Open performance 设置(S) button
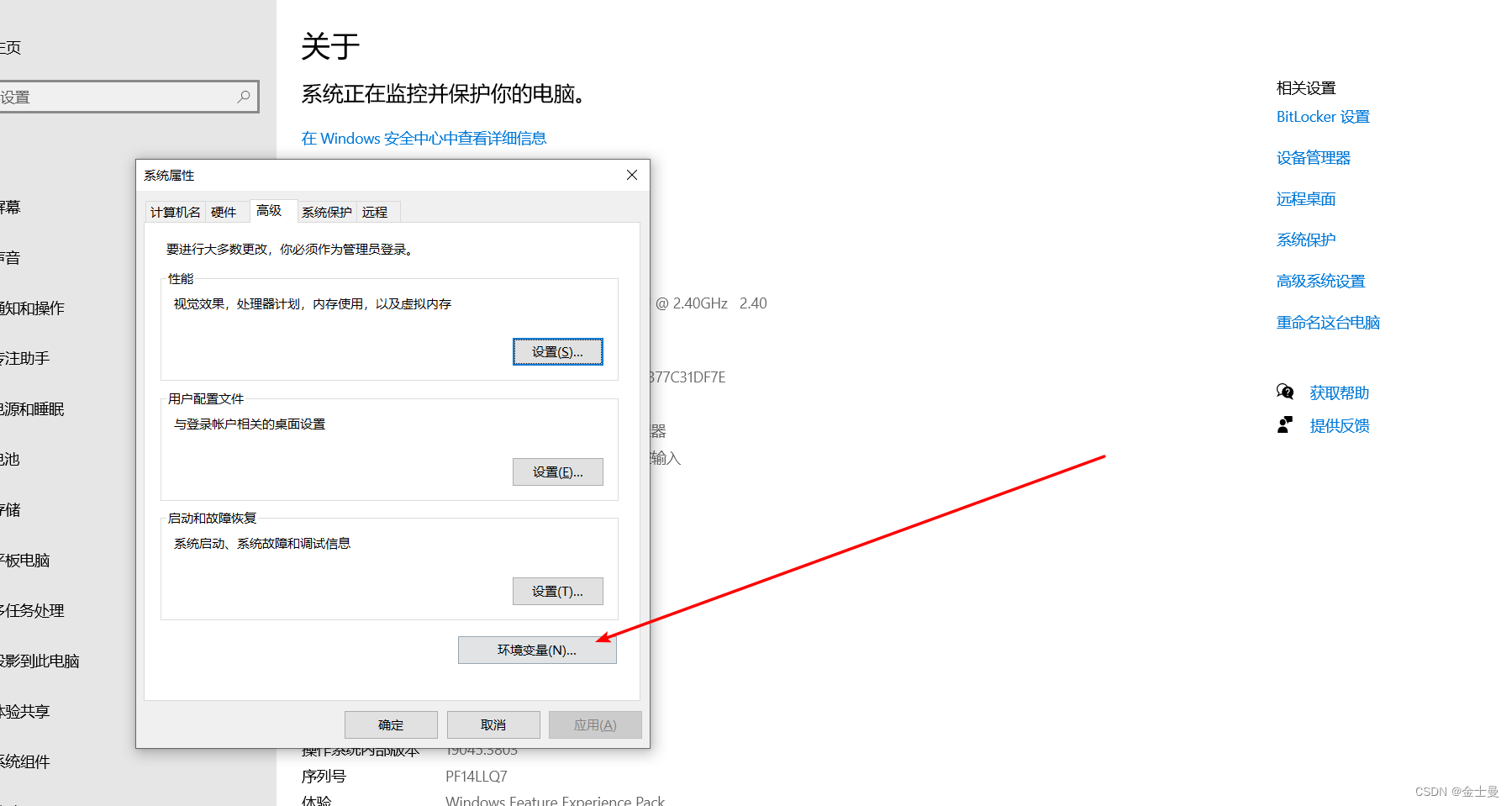Viewport: 1512px width, 806px height. pyautogui.click(x=558, y=352)
